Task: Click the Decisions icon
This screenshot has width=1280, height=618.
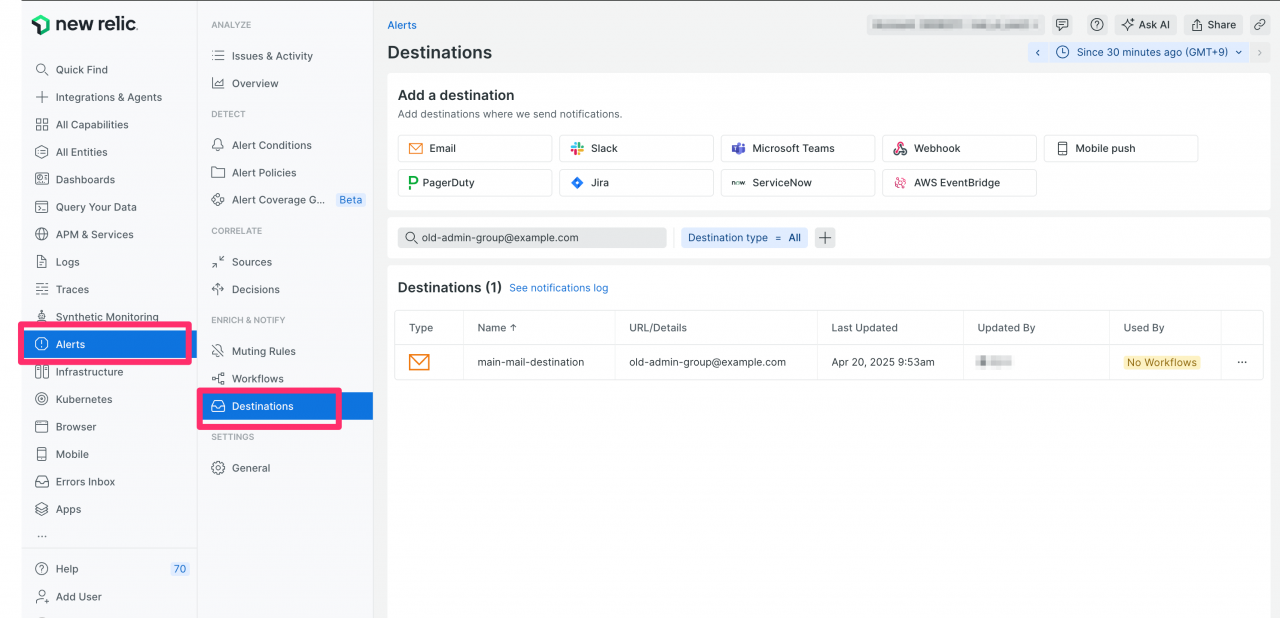Action: pyautogui.click(x=218, y=290)
